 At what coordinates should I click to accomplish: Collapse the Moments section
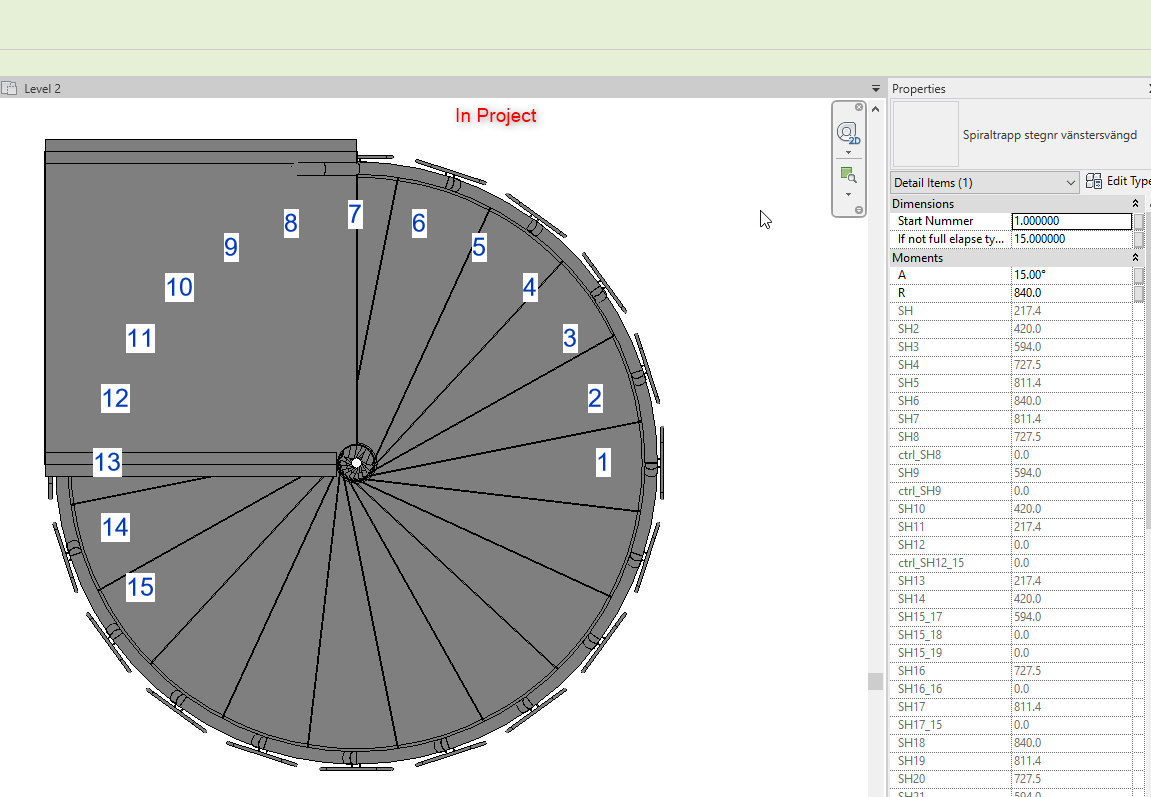coord(1134,257)
